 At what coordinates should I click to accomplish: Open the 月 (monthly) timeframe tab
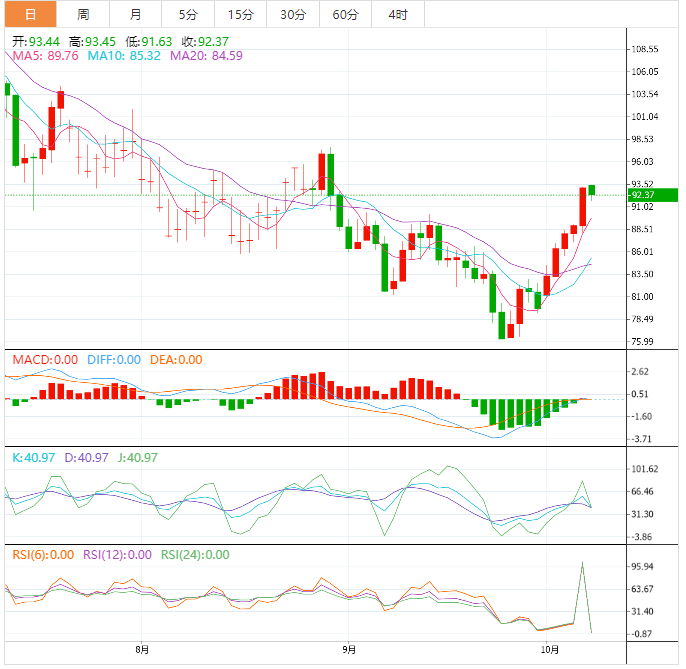tap(135, 14)
